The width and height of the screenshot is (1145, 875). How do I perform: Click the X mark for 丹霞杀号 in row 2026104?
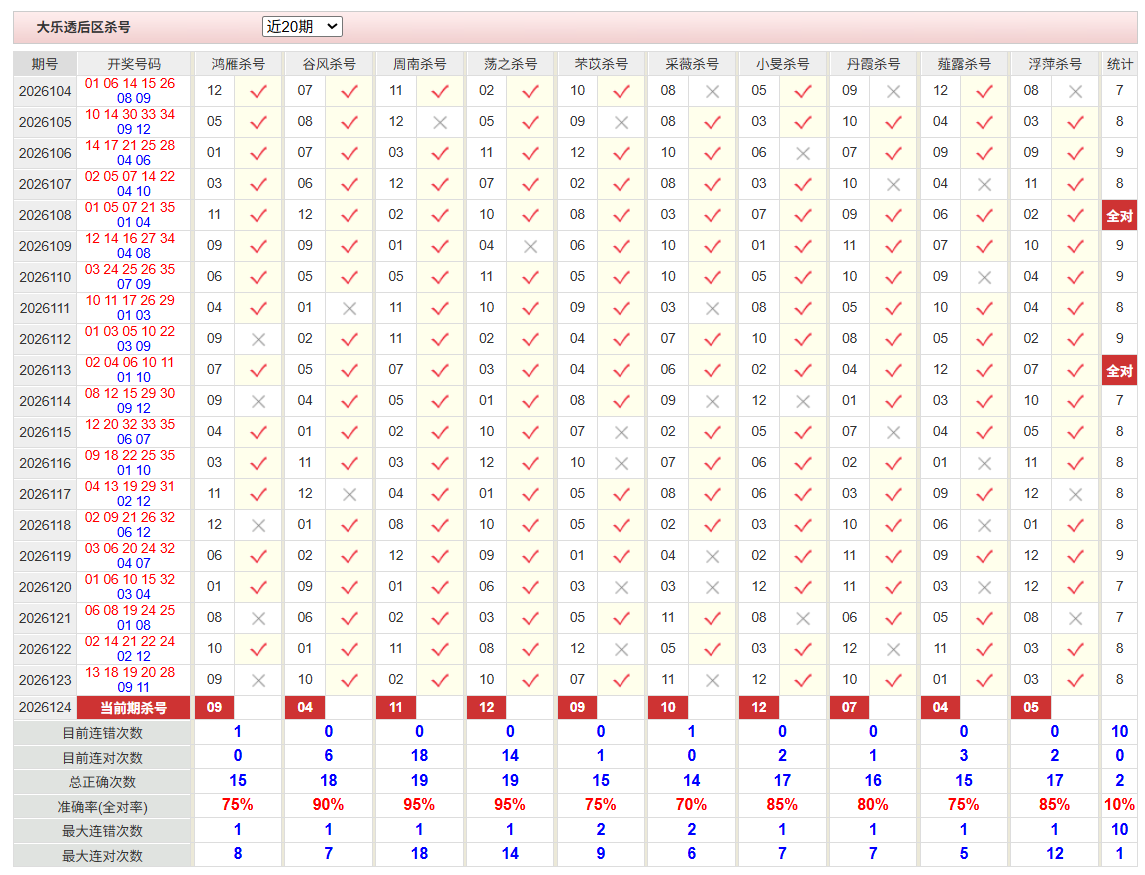pos(893,92)
